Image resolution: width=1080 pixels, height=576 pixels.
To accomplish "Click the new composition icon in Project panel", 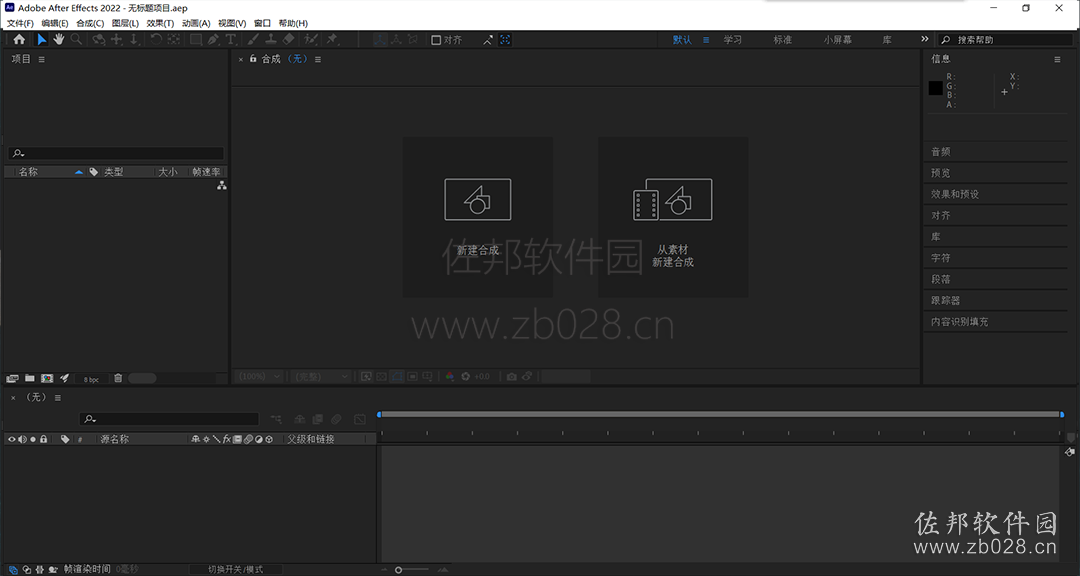I will (47, 378).
